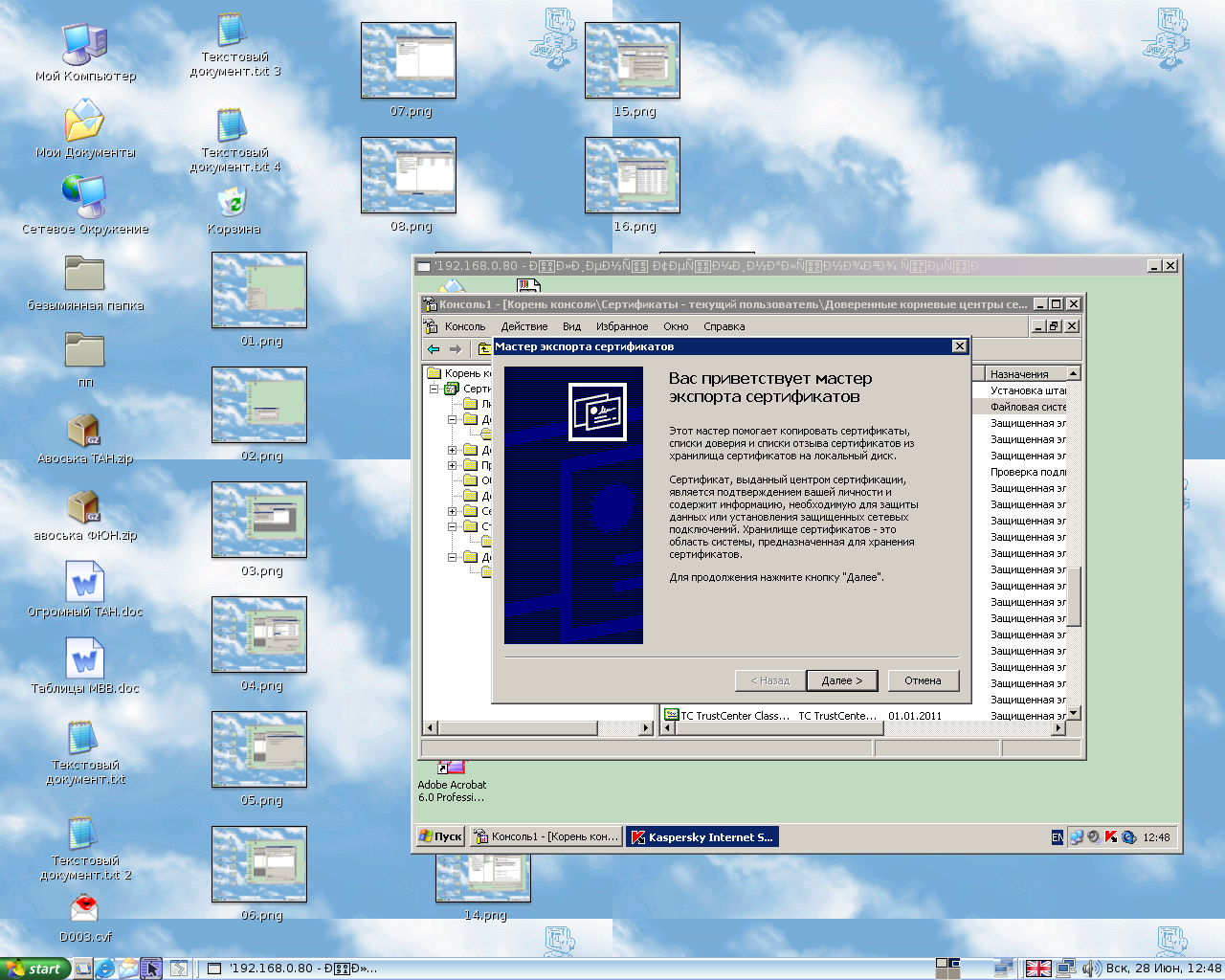Click the UK flag keyboard layout indicator
Image resolution: width=1225 pixels, height=980 pixels.
pyautogui.click(x=1038, y=969)
